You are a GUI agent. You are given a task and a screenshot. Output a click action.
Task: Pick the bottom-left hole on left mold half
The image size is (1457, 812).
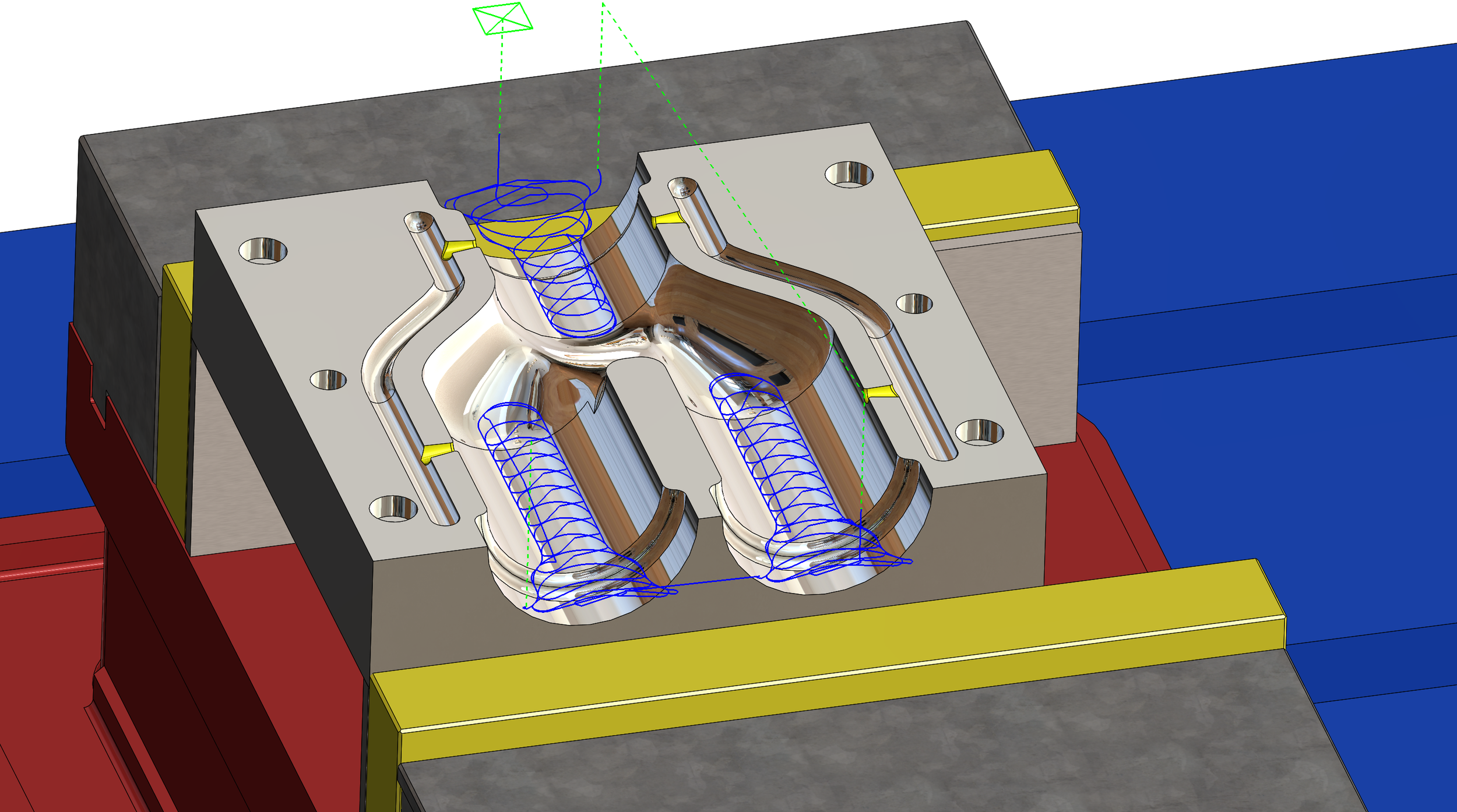393,509
